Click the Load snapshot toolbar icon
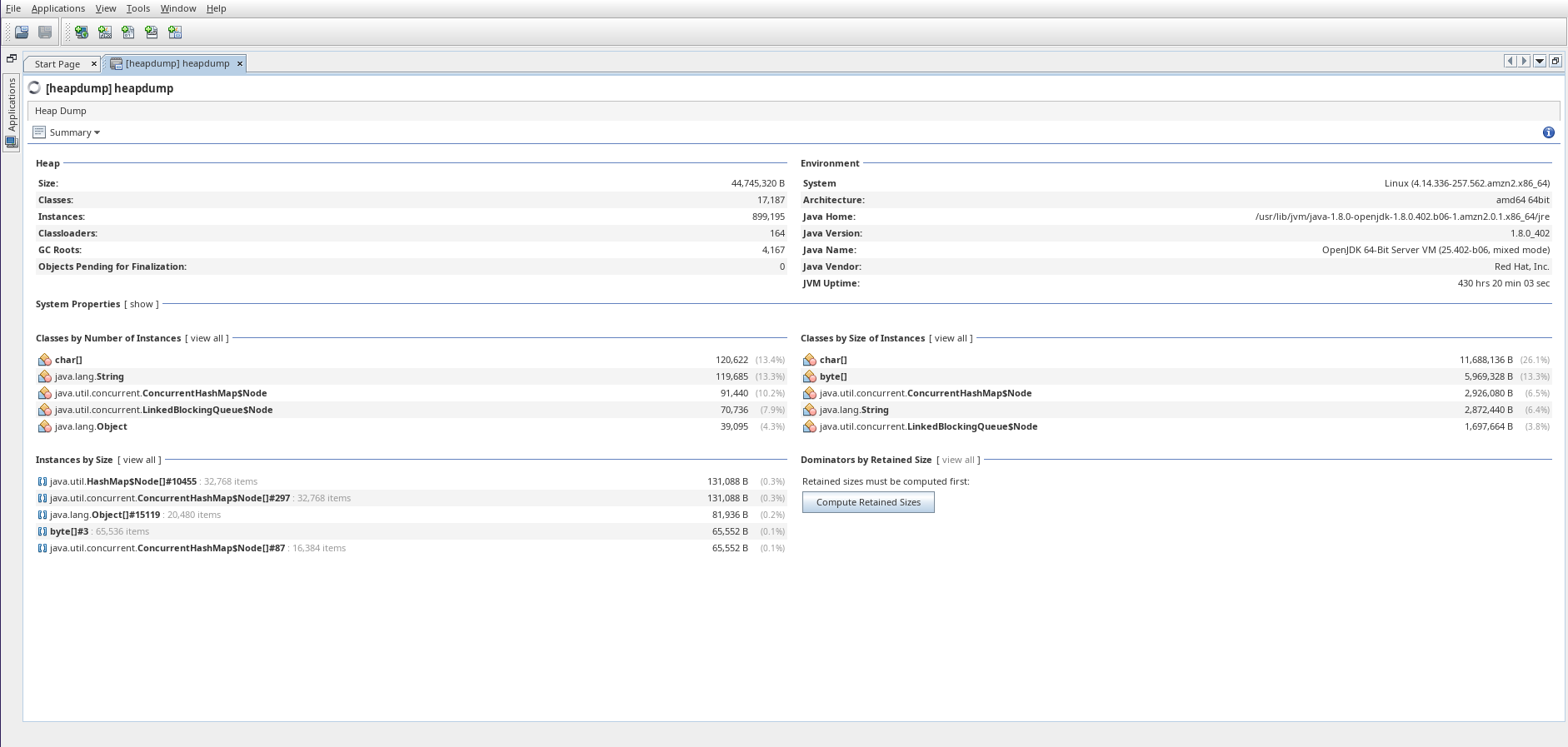The height and width of the screenshot is (747, 1568). (x=22, y=32)
